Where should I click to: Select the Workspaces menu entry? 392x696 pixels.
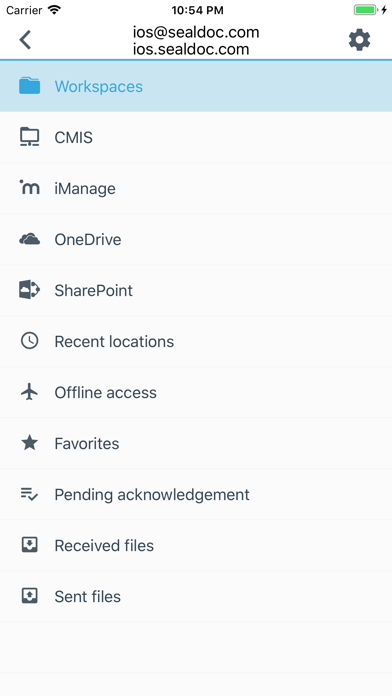[196, 86]
